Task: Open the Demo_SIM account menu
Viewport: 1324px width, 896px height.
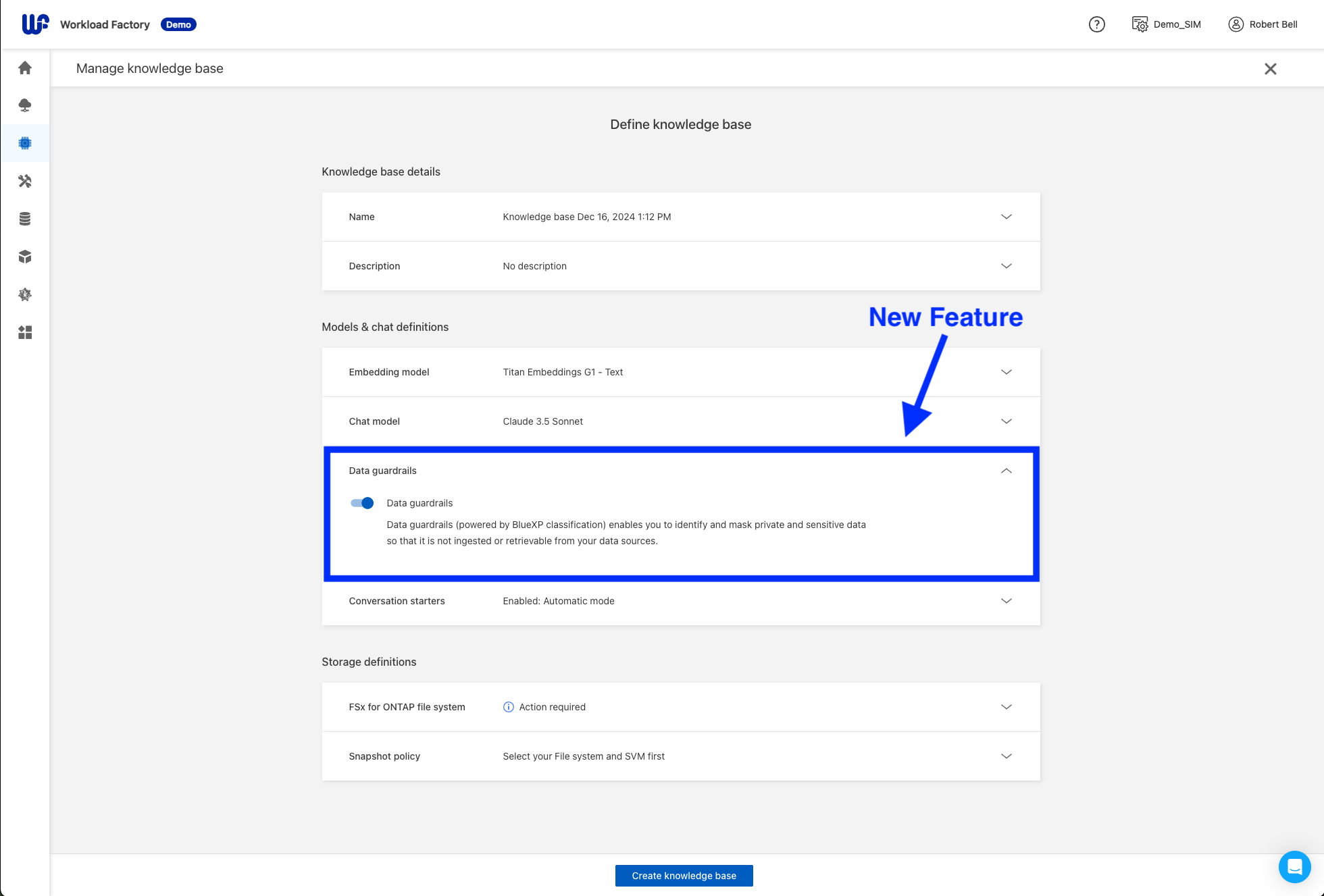Action: pos(1167,24)
